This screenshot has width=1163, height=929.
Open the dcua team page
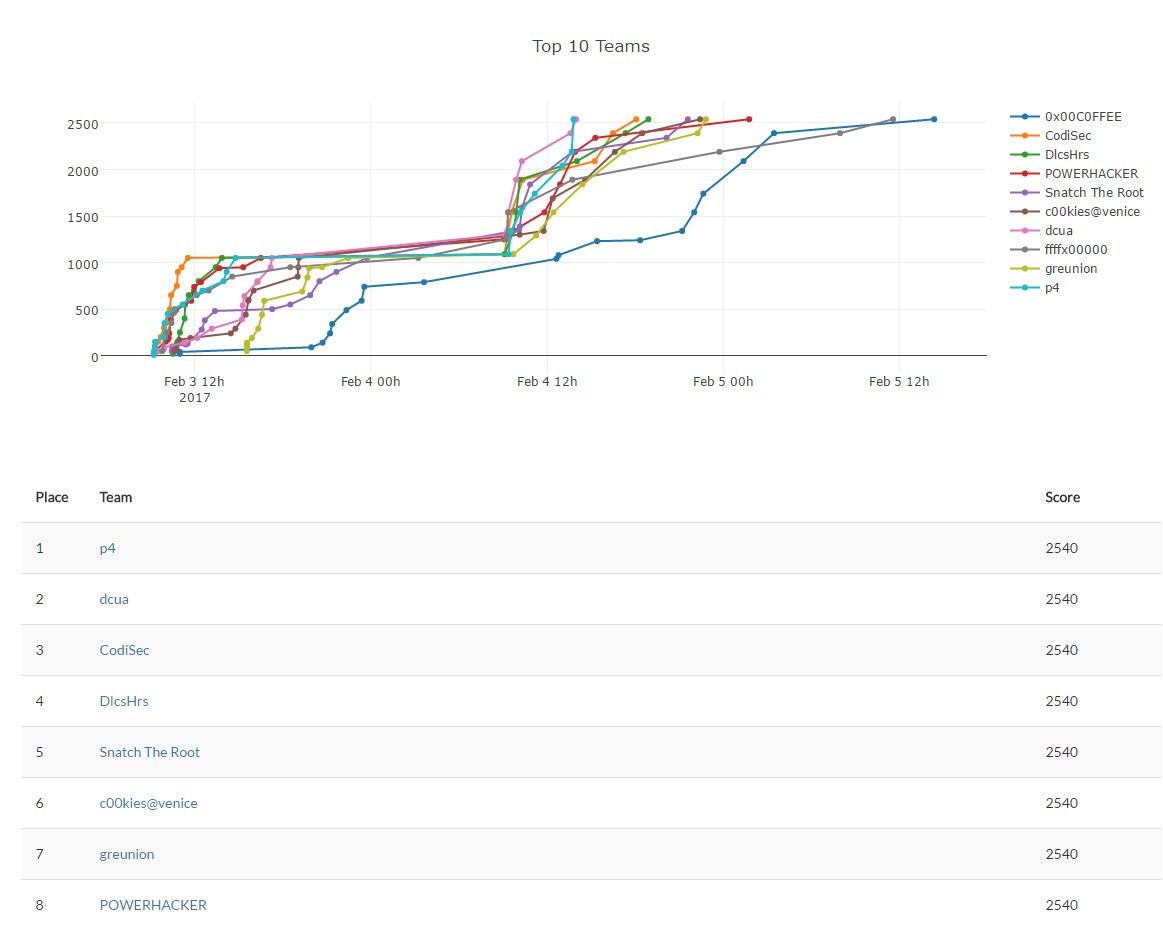click(x=113, y=599)
